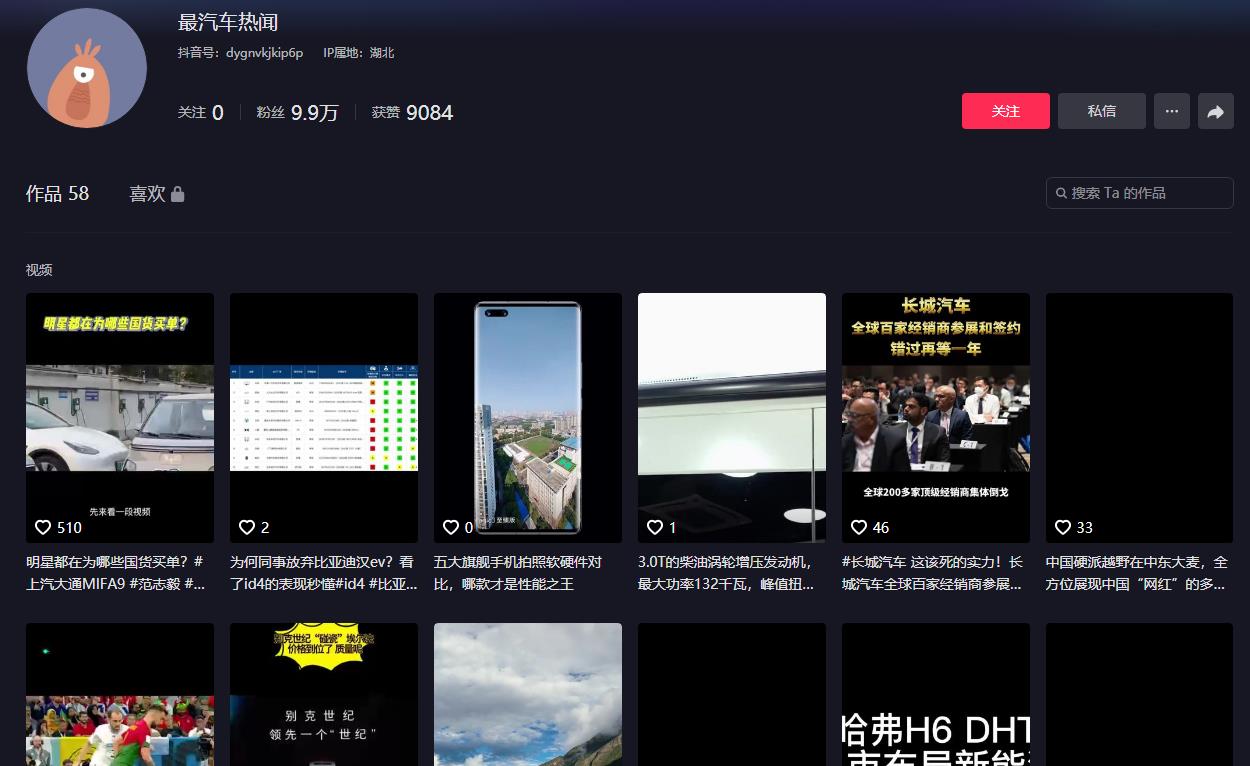Click the profile avatar picture

tap(87, 68)
